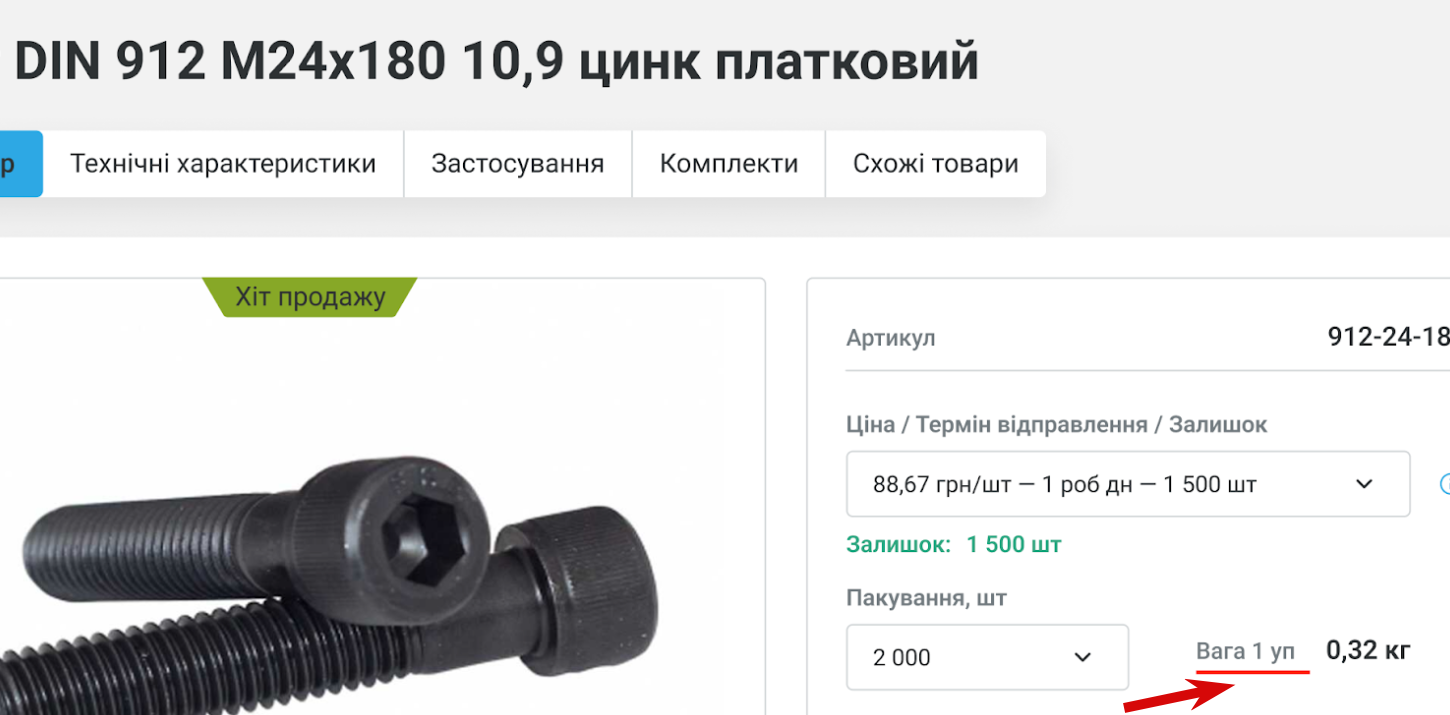Image resolution: width=1450 pixels, height=715 pixels.
Task: Open the 'Технічні характеристики' tab
Action: click(223, 163)
